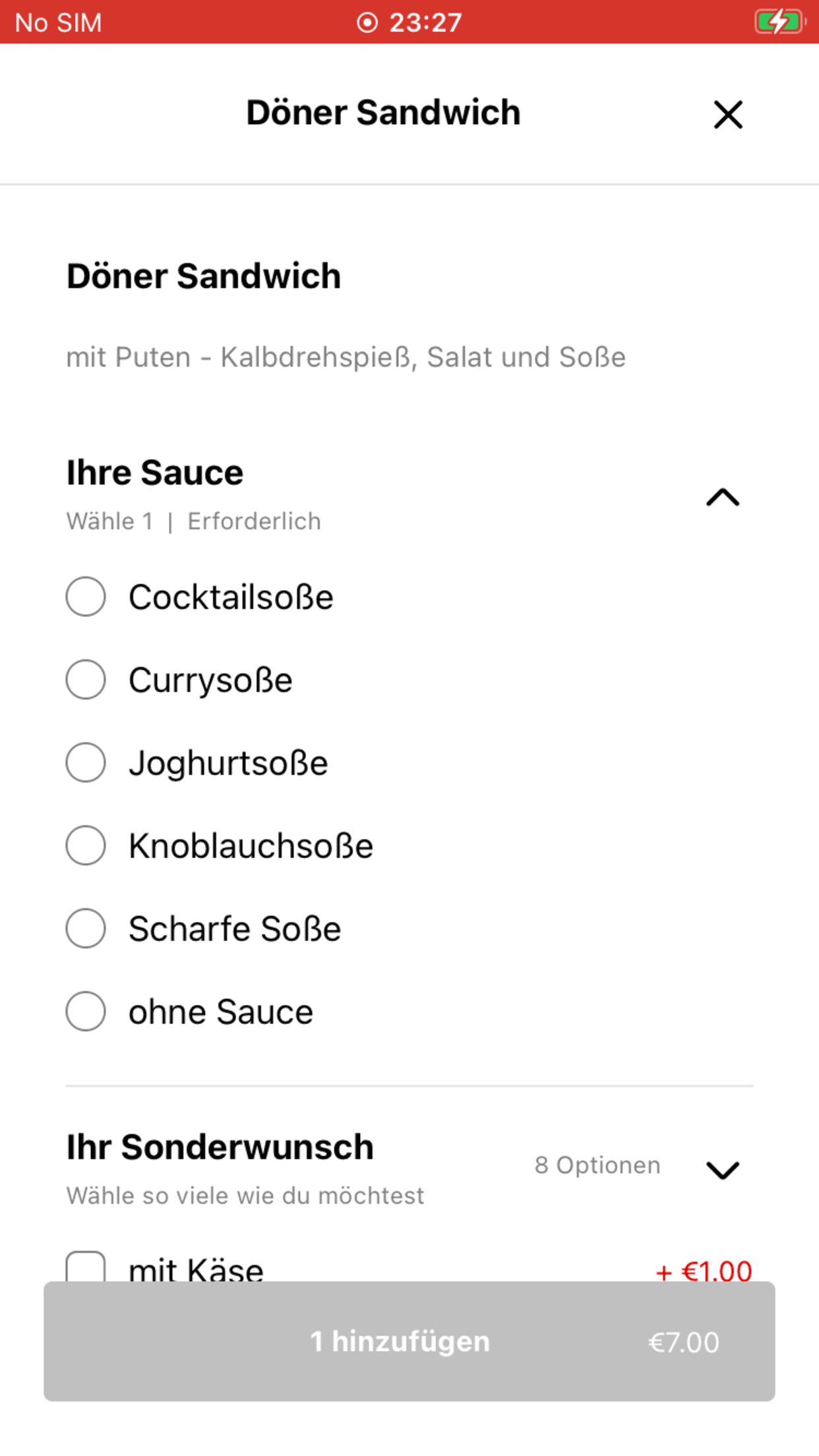The image size is (819, 1456).
Task: Tap the 23:27 clock in status bar
Action: click(426, 22)
